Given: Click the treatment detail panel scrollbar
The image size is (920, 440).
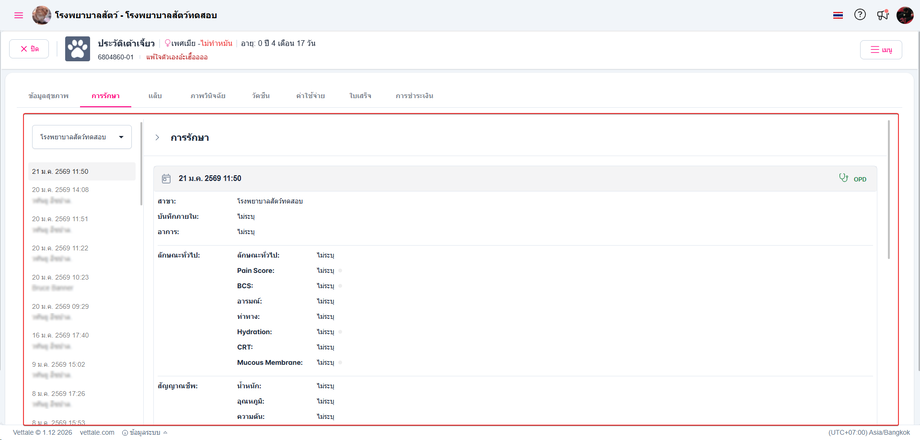Looking at the screenshot, I should click(890, 189).
